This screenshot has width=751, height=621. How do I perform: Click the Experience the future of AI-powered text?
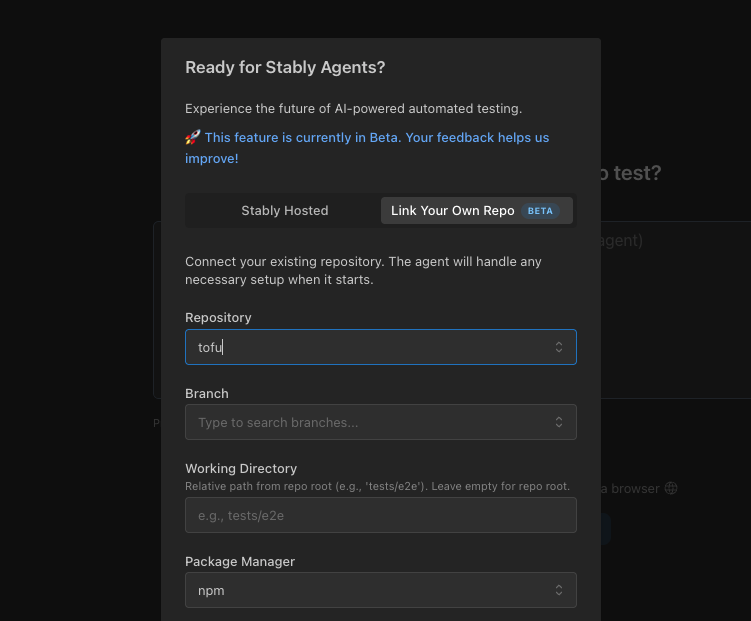[x=353, y=109]
